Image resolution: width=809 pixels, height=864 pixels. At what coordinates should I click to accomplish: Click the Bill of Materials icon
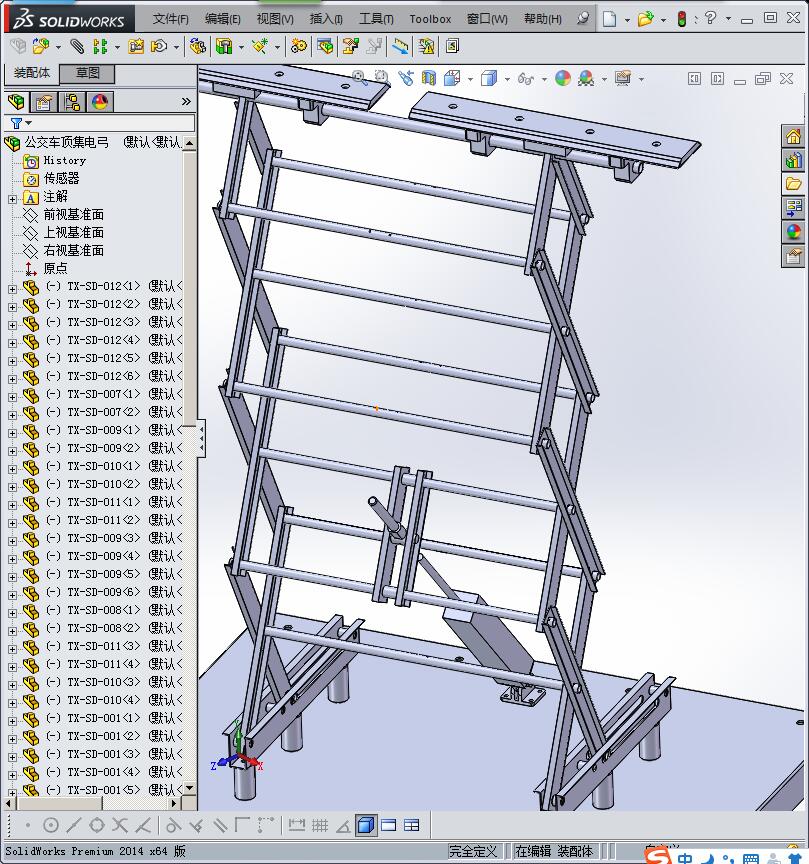click(x=325, y=47)
